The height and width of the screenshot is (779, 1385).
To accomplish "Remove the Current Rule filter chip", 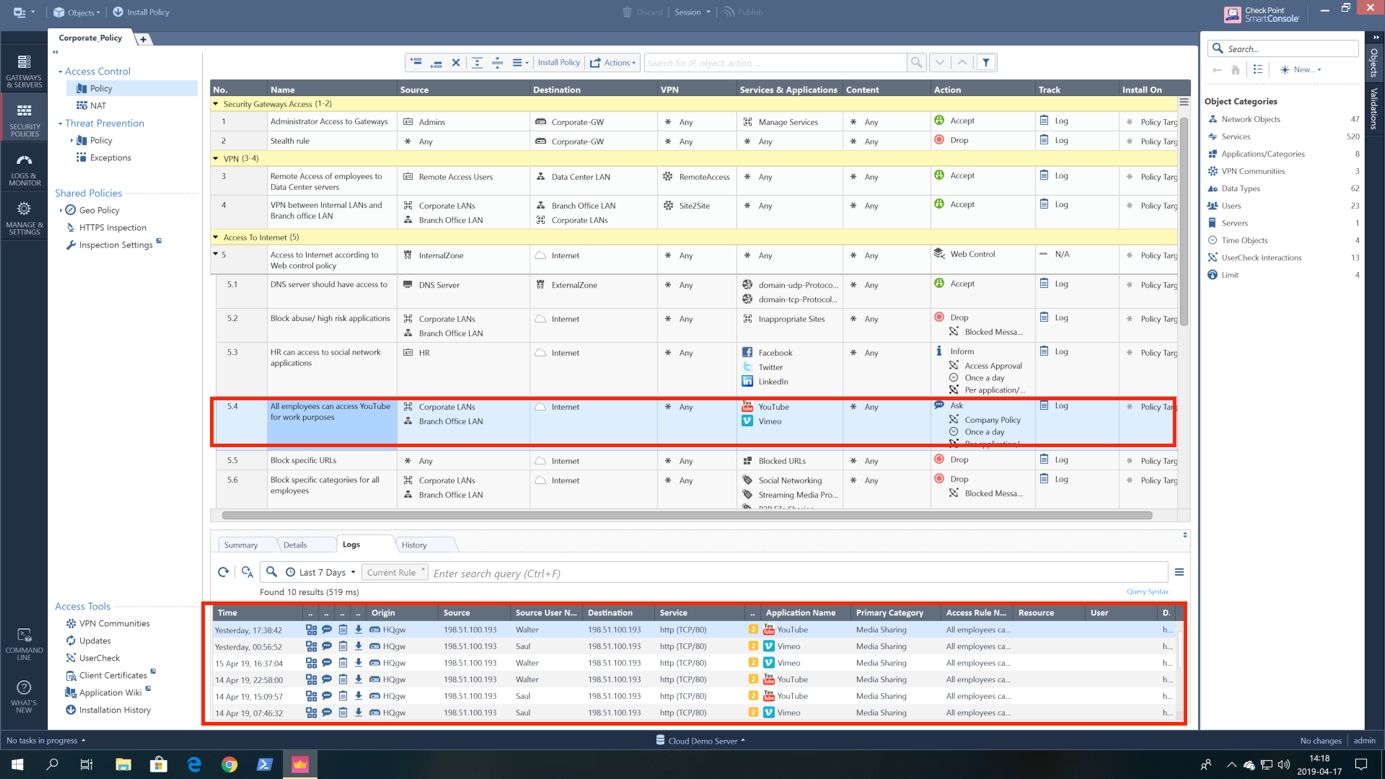I will (423, 570).
